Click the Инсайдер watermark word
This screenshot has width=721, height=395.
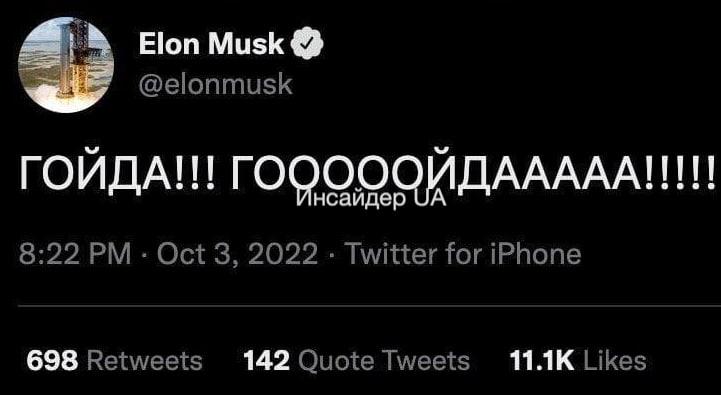point(349,199)
